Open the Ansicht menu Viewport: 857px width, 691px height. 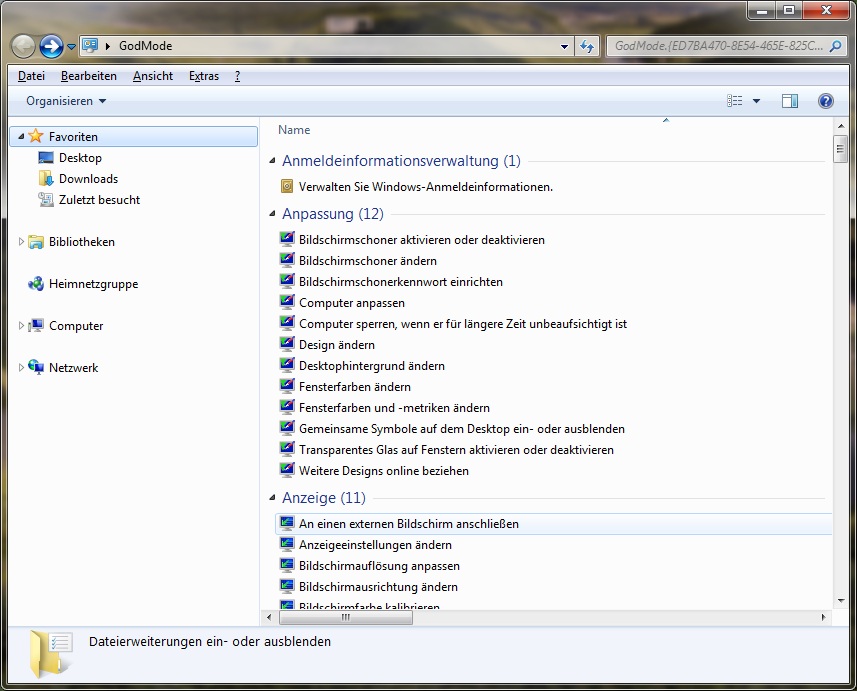[x=152, y=76]
